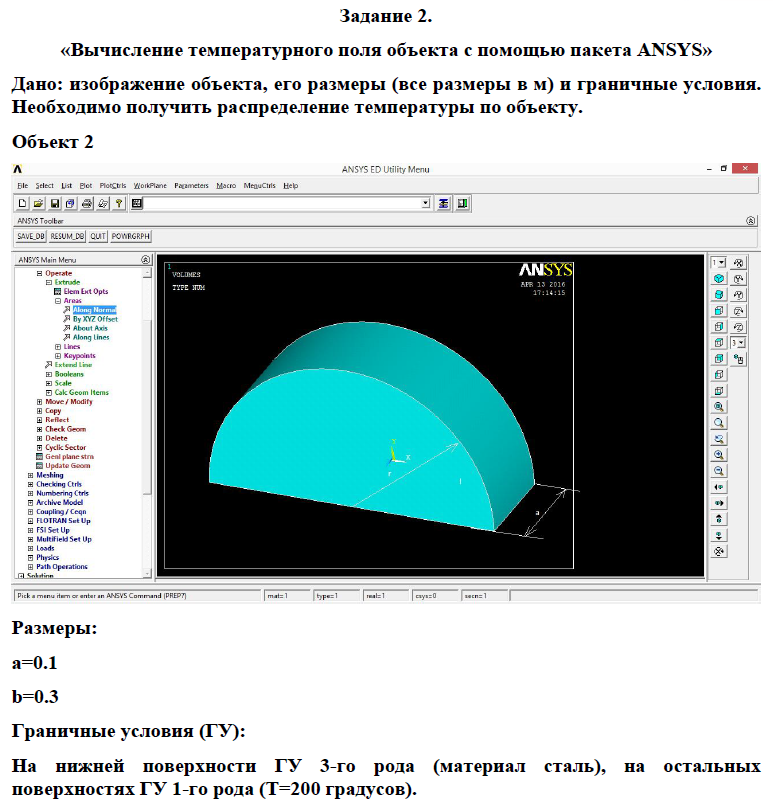Click inside the ANSYS command input field
Screen dimensions: 773x807
[x=282, y=203]
